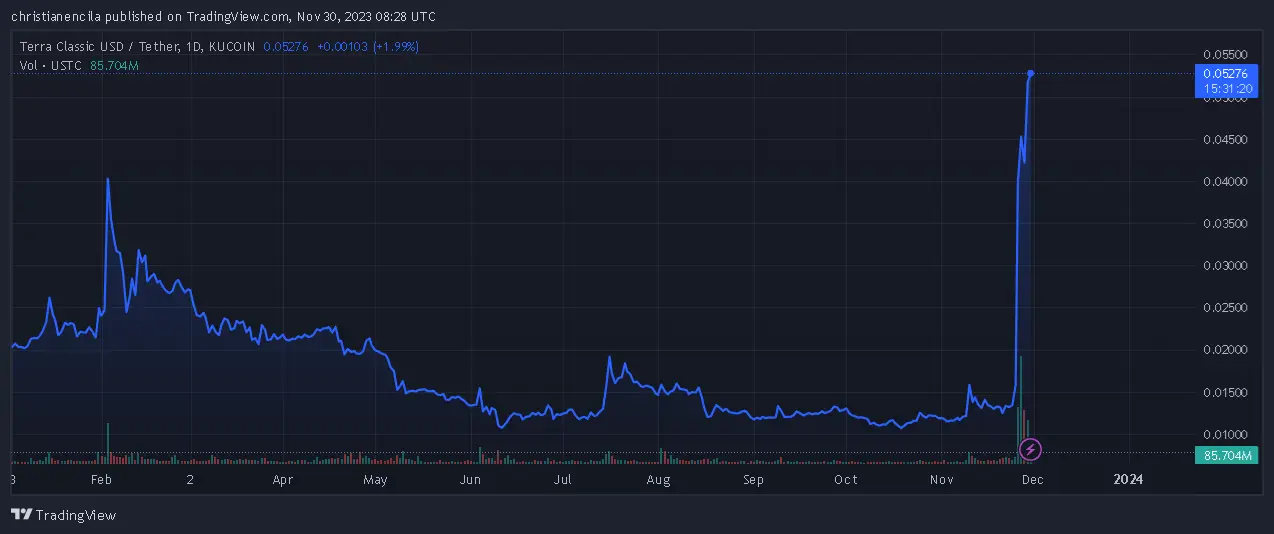Click the 0.05500 price axis label
This screenshot has height=534, width=1274.
pyautogui.click(x=1224, y=55)
